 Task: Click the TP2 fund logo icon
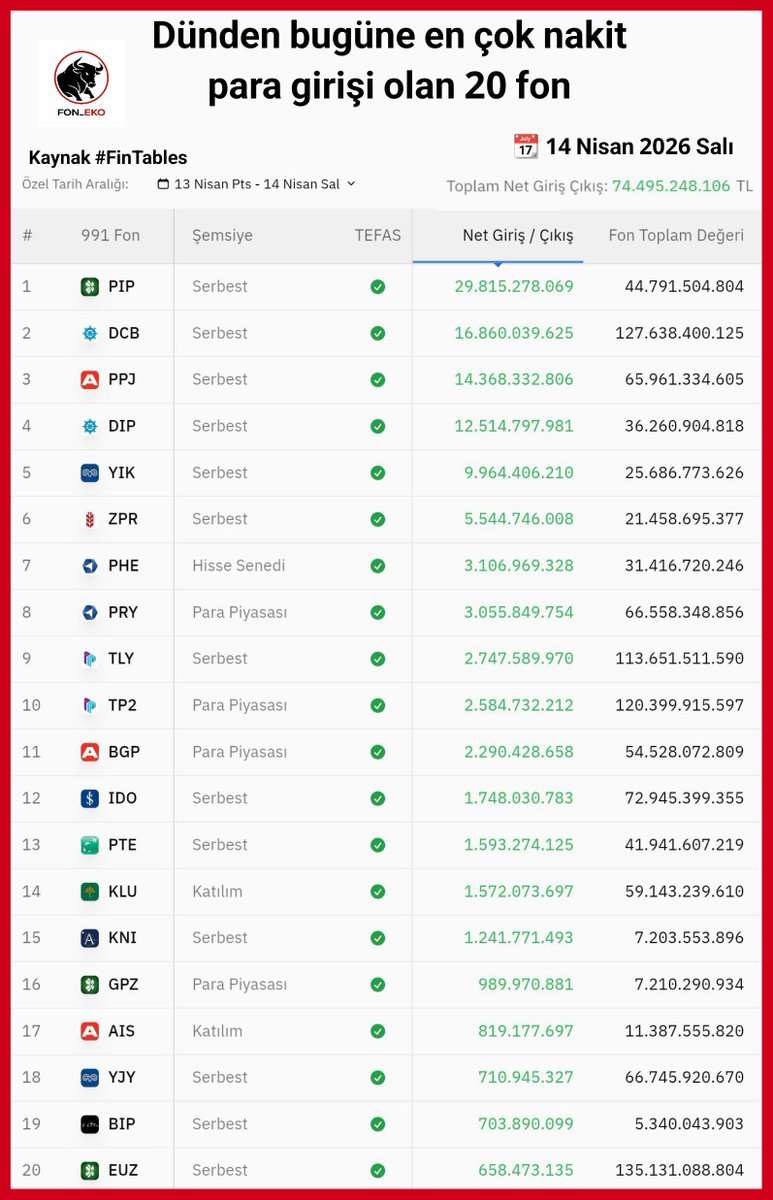pos(90,705)
